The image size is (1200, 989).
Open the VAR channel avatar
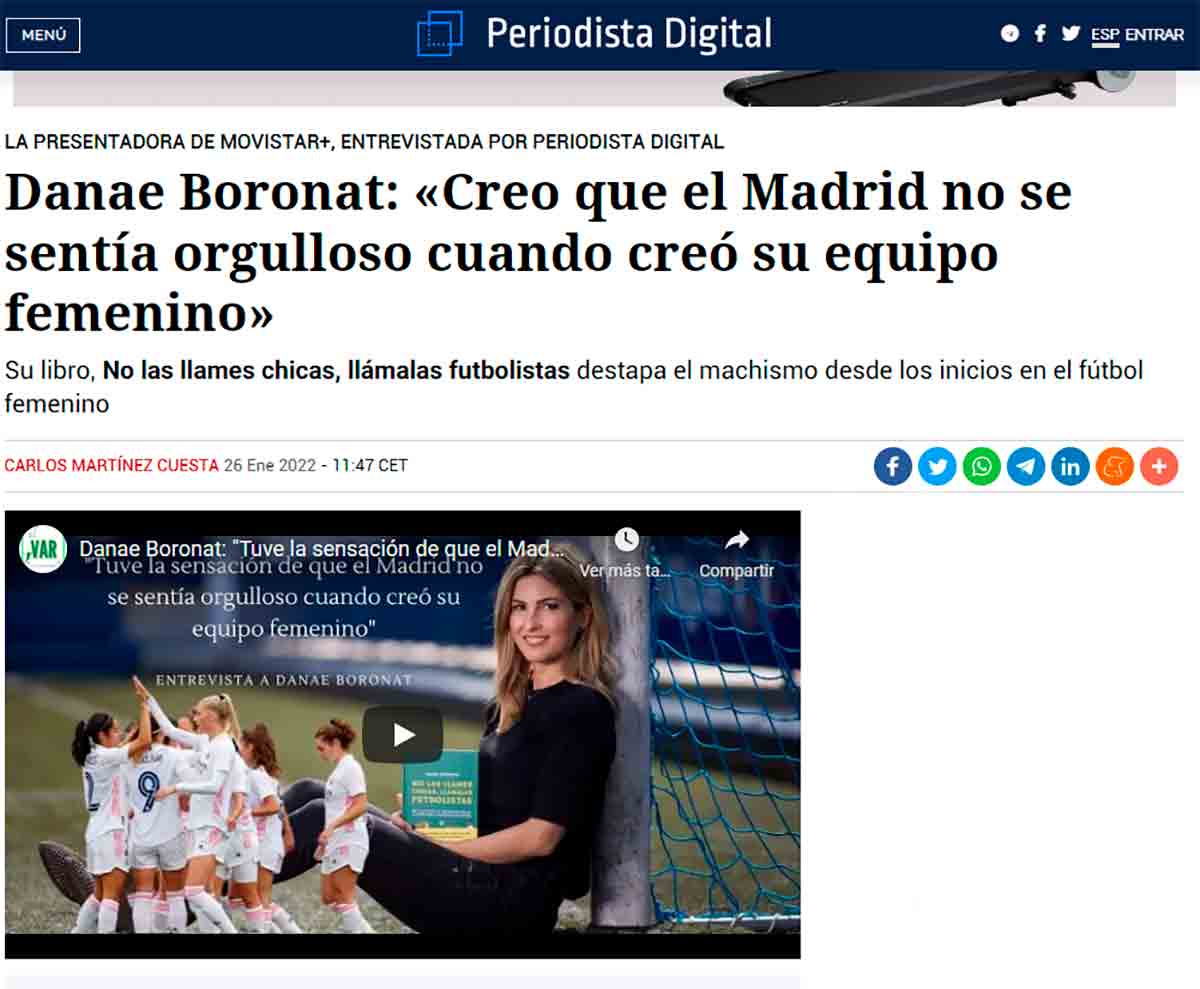[x=43, y=549]
